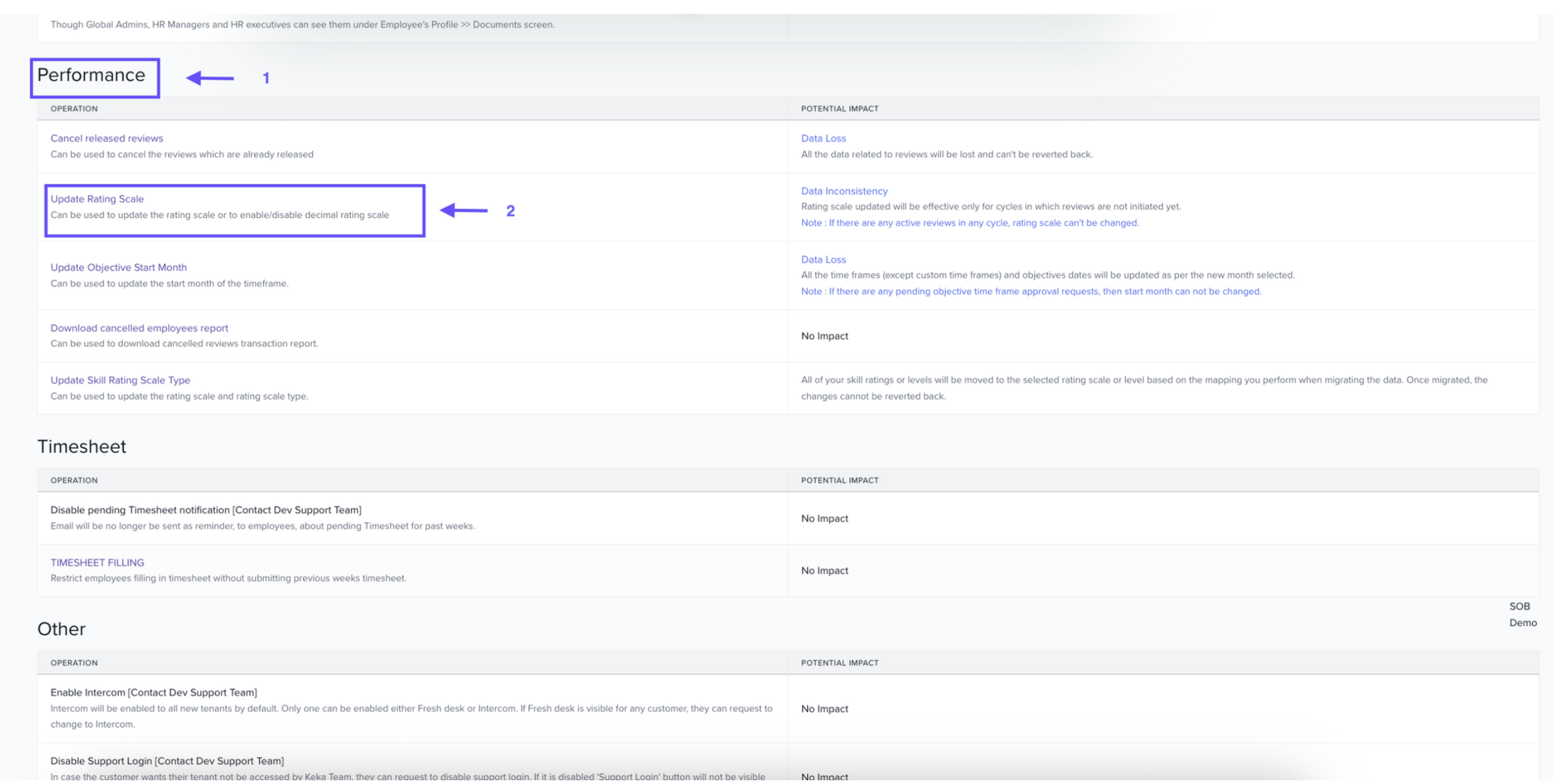The image size is (1553, 784).
Task: Click the Other section heading
Action: pyautogui.click(x=61, y=629)
